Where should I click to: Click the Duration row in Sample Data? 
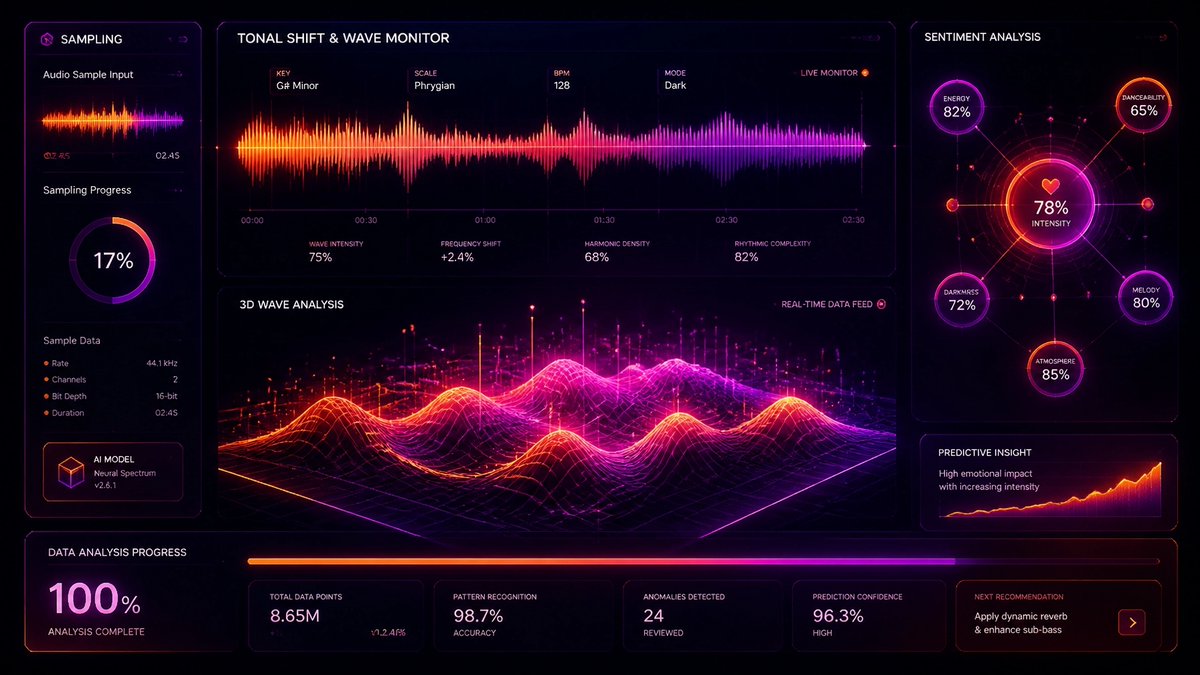point(111,413)
